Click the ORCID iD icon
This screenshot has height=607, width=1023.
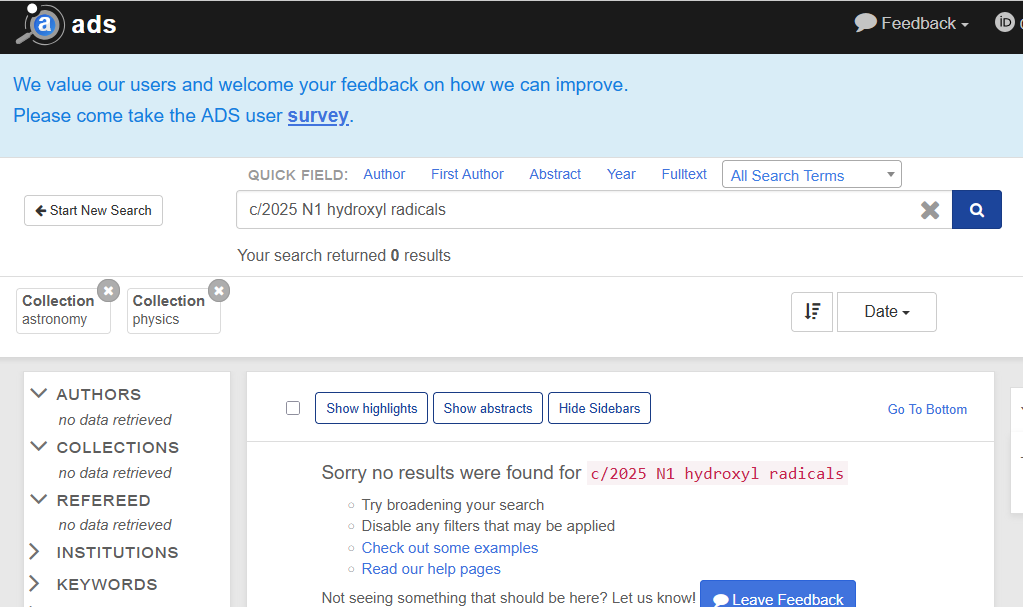1004,22
